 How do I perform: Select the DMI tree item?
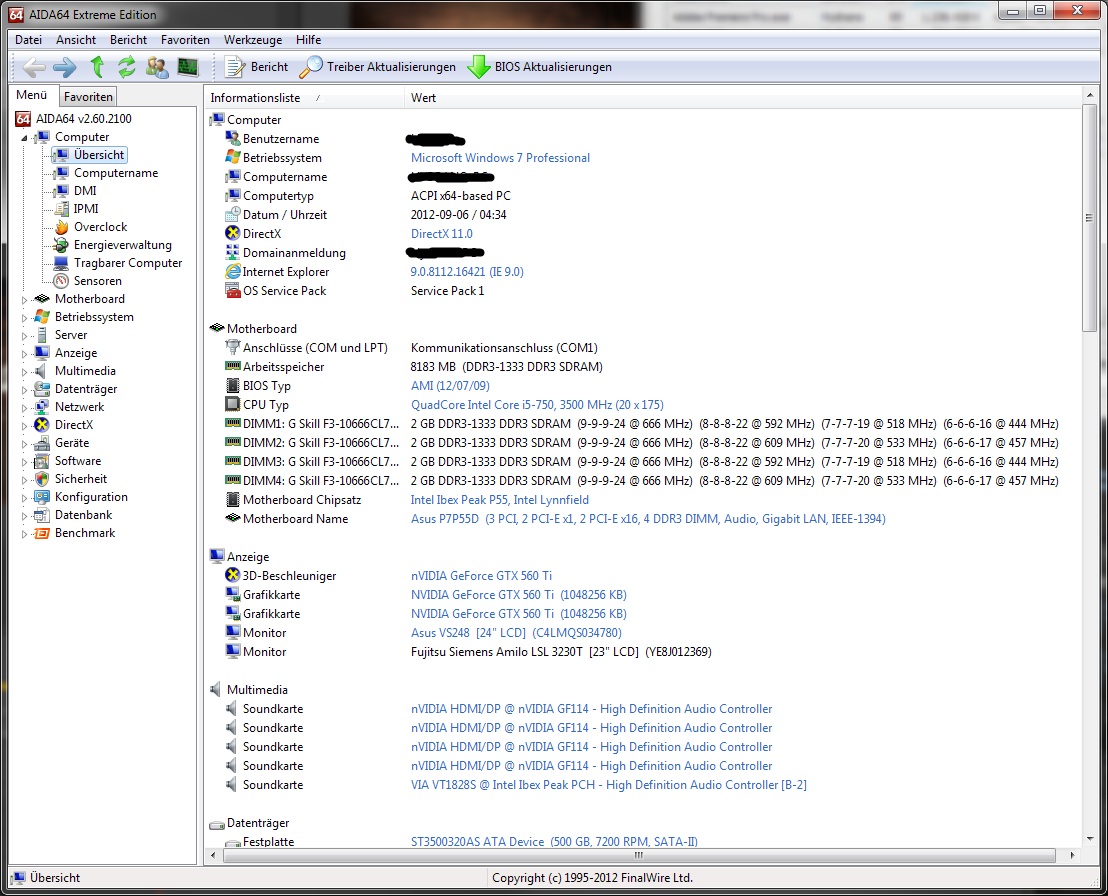[x=85, y=191]
